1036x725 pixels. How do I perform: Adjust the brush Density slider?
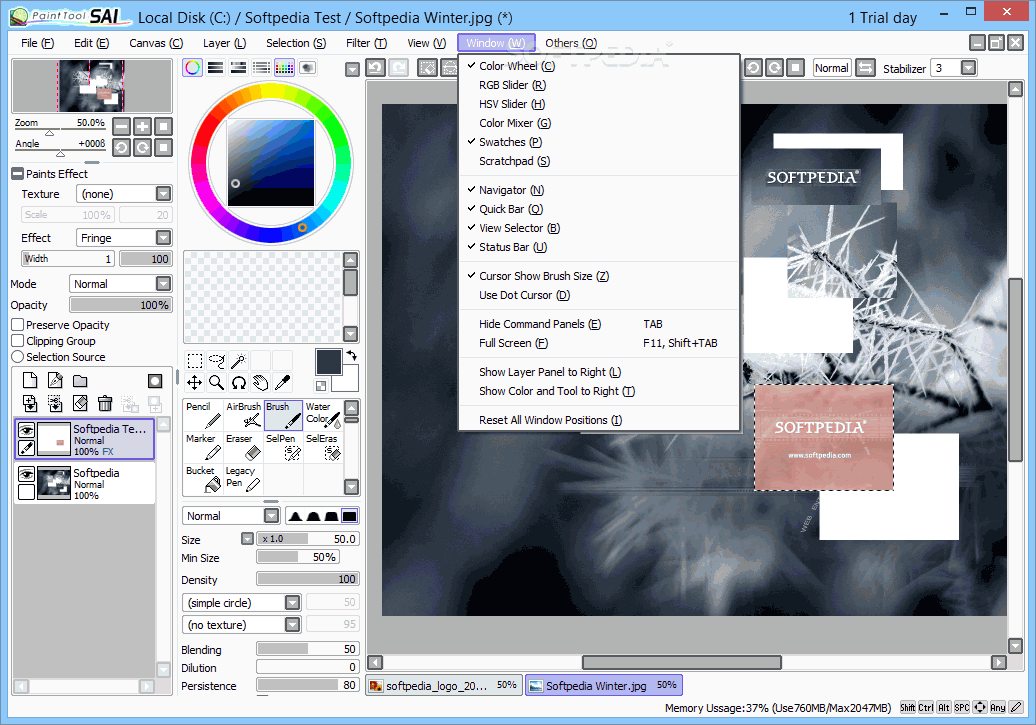pos(308,579)
